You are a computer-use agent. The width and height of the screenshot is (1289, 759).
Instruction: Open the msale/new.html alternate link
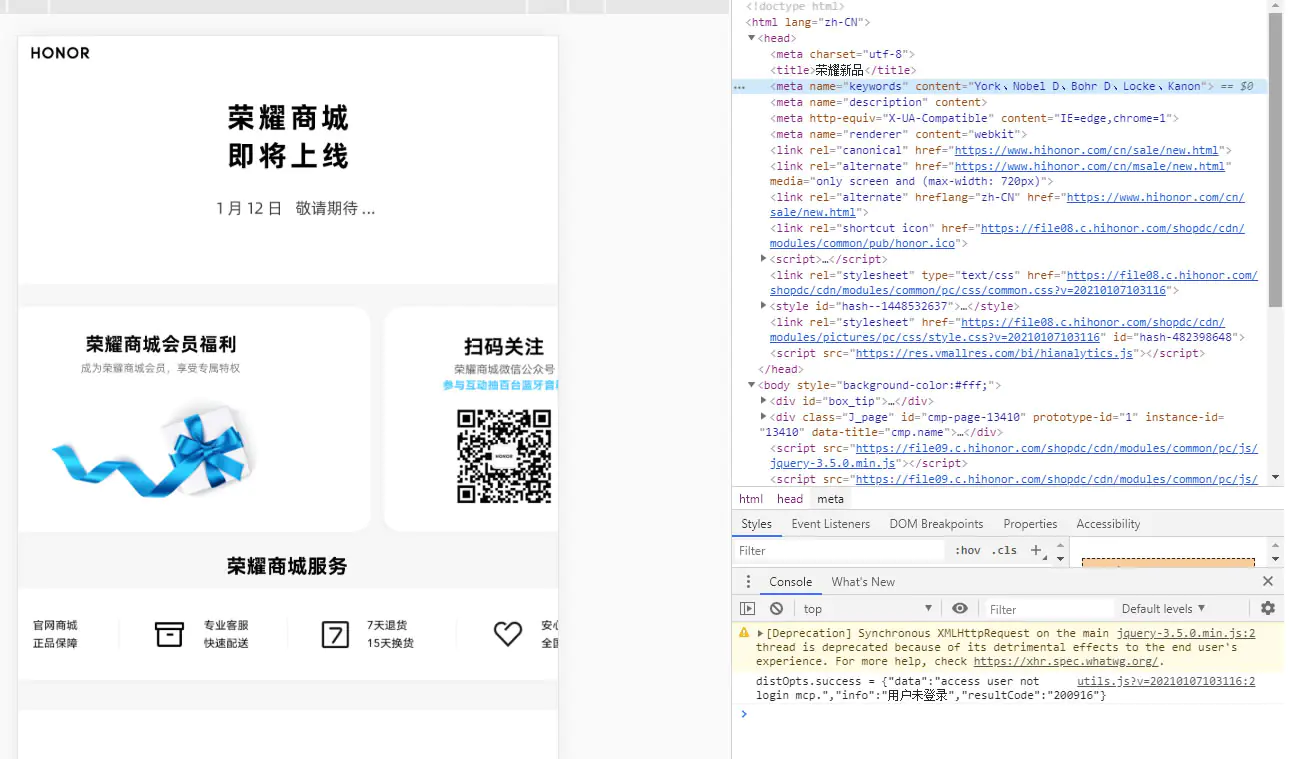coord(1090,166)
